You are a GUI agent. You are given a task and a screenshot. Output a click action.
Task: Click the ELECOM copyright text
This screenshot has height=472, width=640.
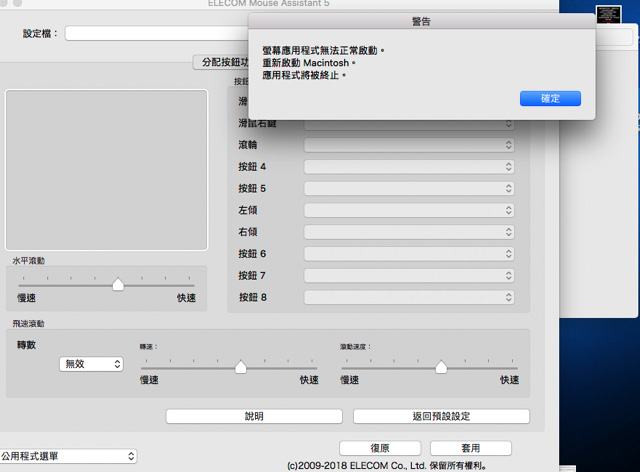tap(387, 465)
